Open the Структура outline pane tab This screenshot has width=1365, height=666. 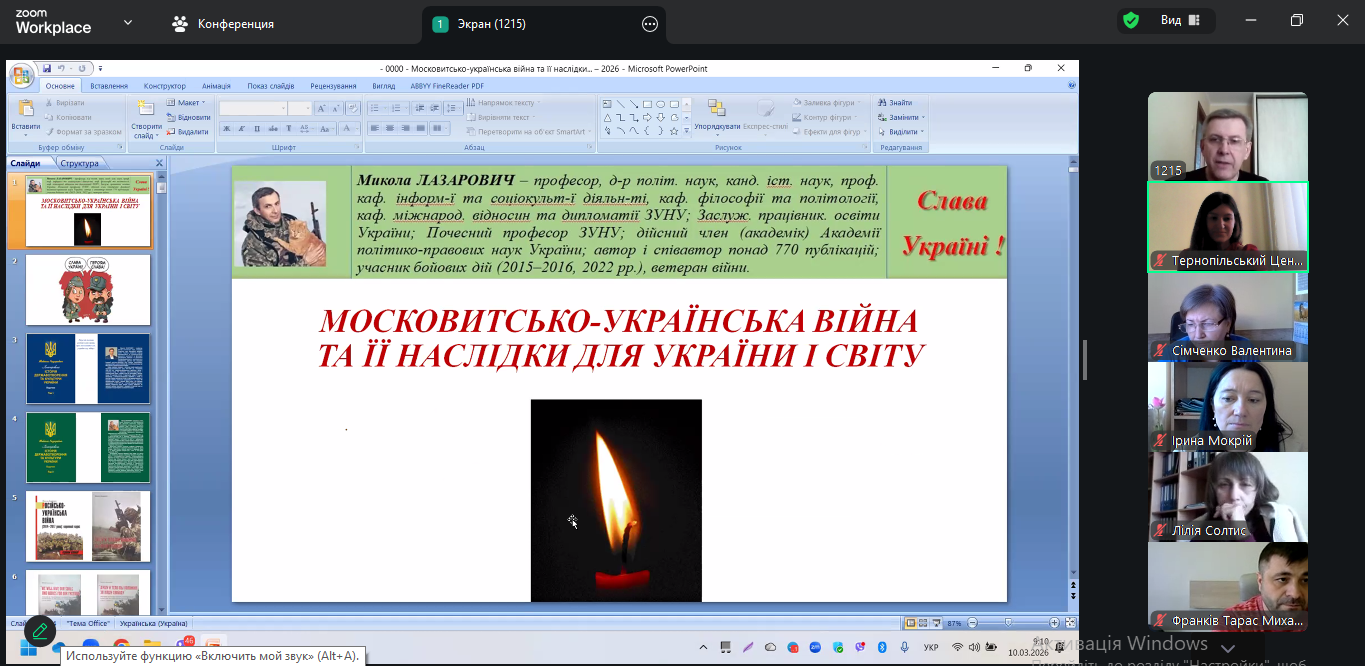[79, 163]
